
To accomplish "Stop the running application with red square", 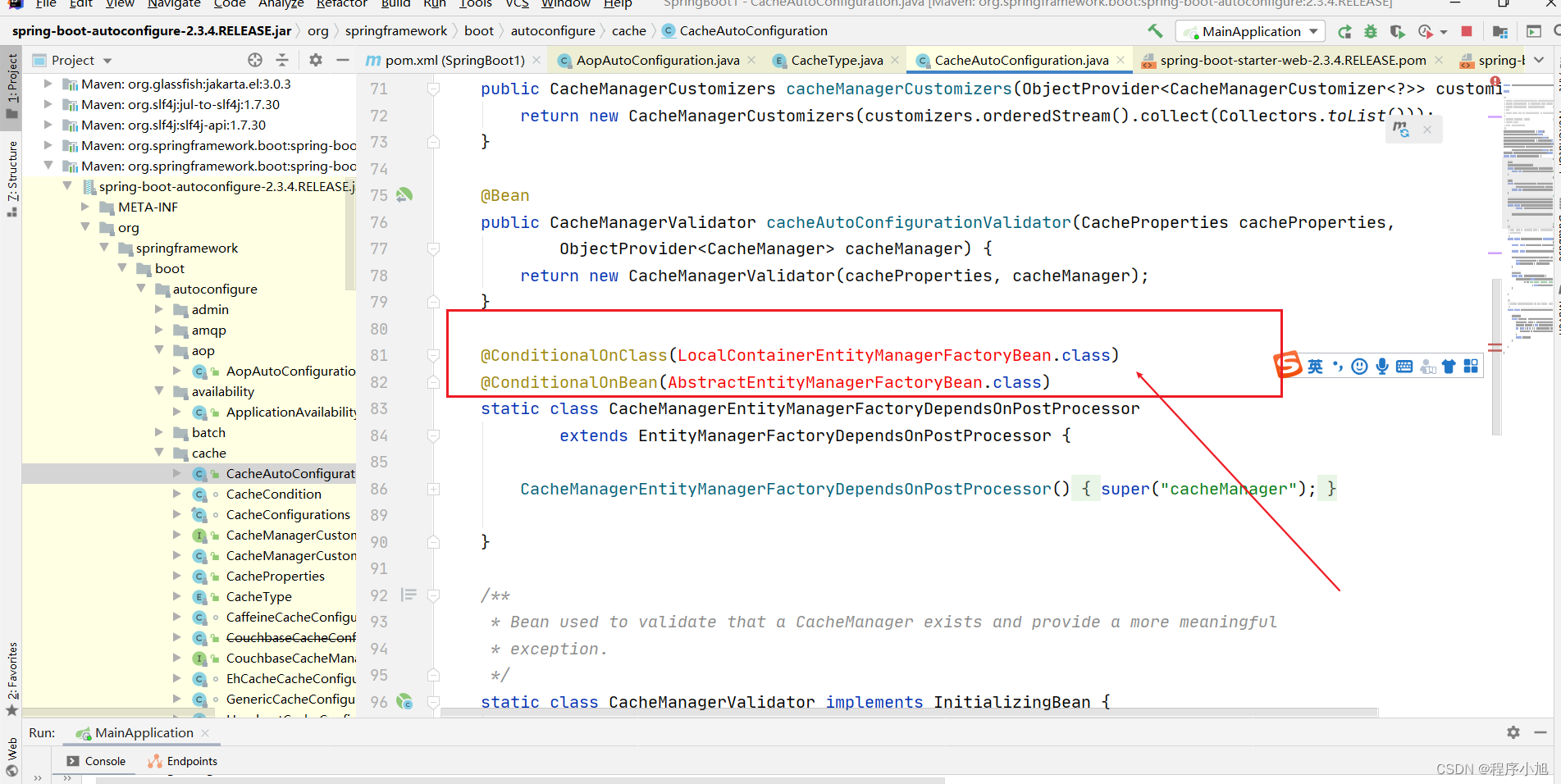I will pos(1467,31).
